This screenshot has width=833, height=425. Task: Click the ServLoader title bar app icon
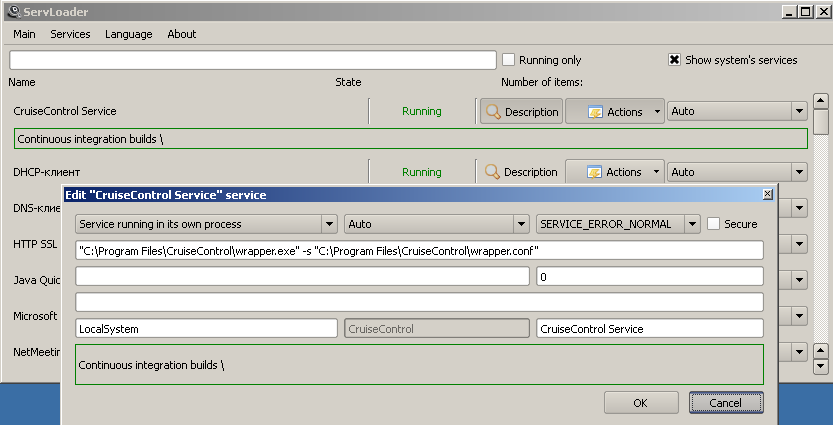click(x=14, y=12)
